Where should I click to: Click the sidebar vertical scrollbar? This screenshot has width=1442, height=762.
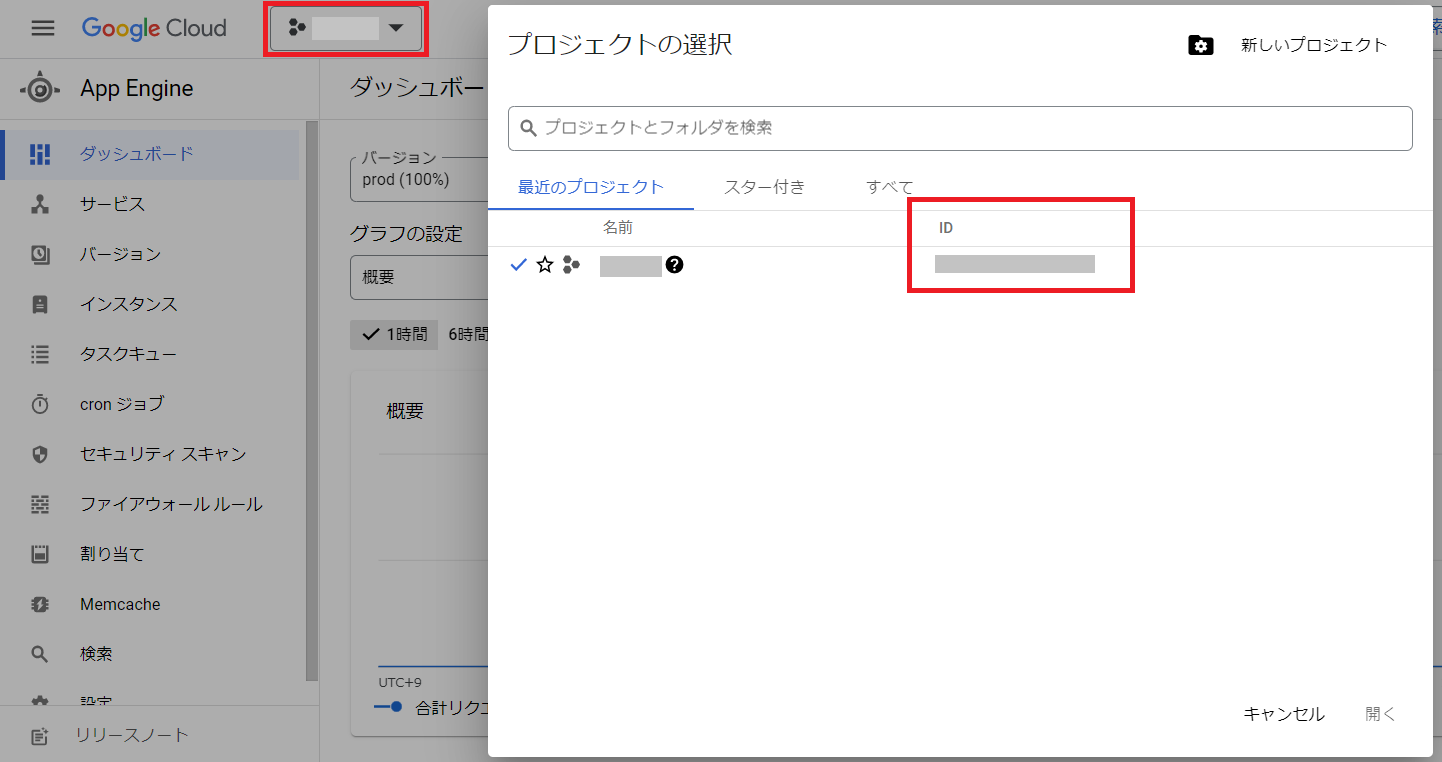pos(312,400)
